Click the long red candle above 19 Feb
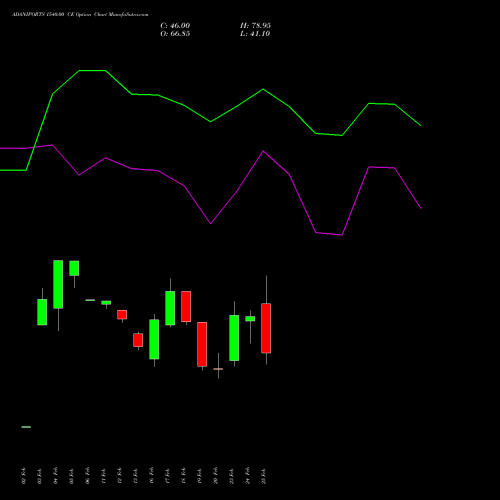 tap(202, 344)
